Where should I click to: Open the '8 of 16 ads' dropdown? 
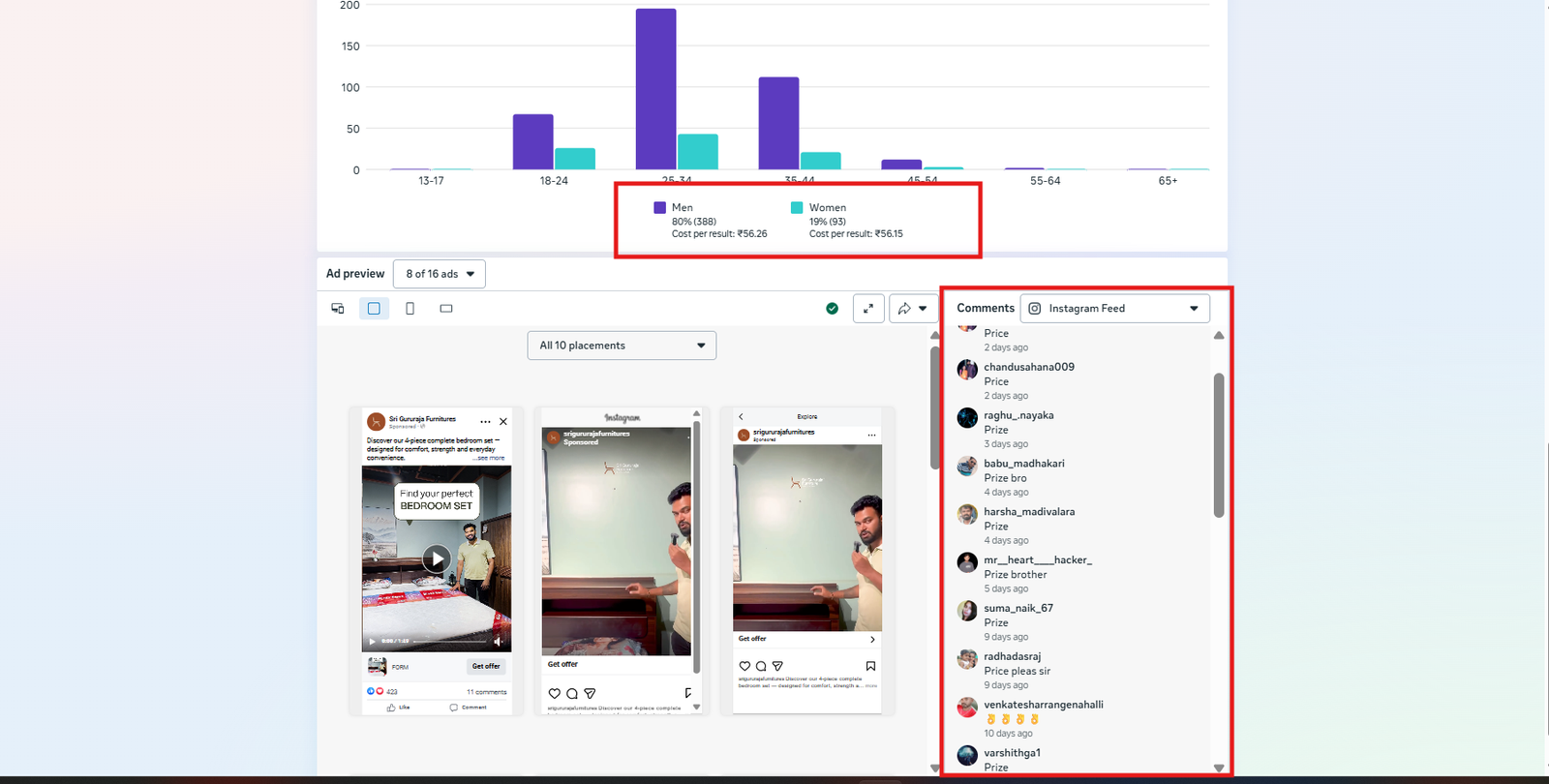coord(440,274)
